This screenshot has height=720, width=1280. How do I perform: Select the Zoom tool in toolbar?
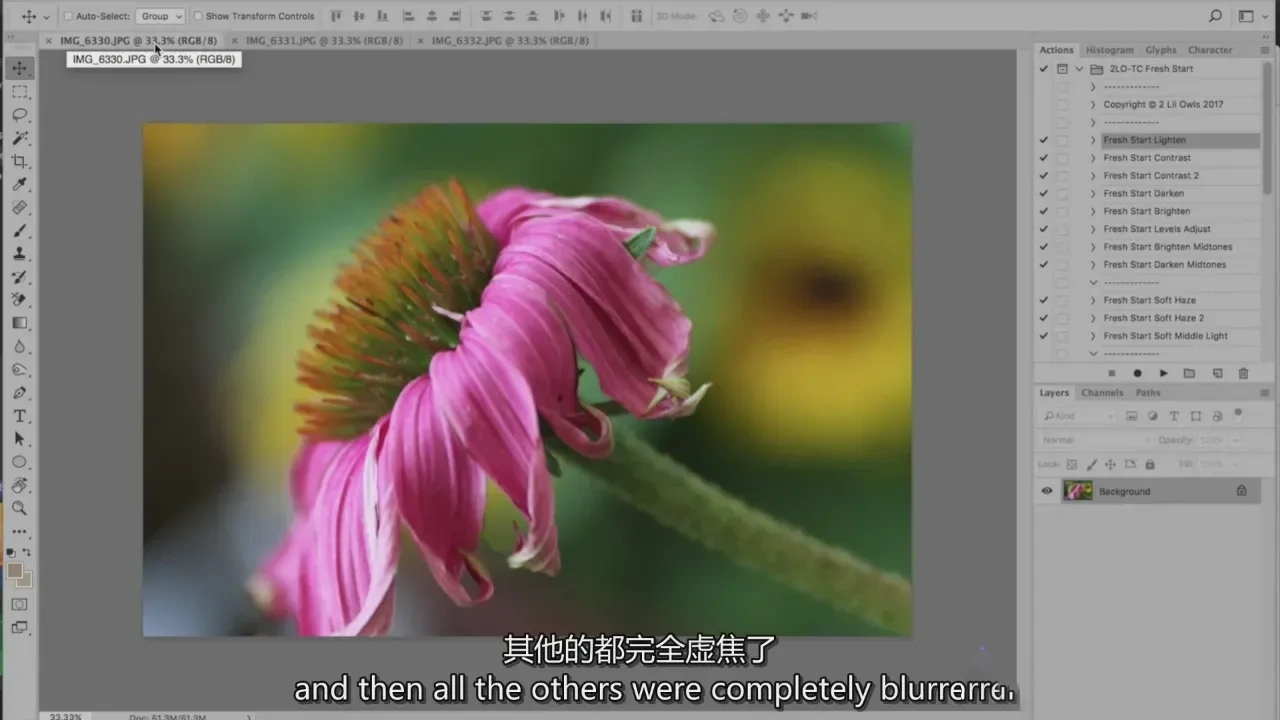[x=19, y=508]
